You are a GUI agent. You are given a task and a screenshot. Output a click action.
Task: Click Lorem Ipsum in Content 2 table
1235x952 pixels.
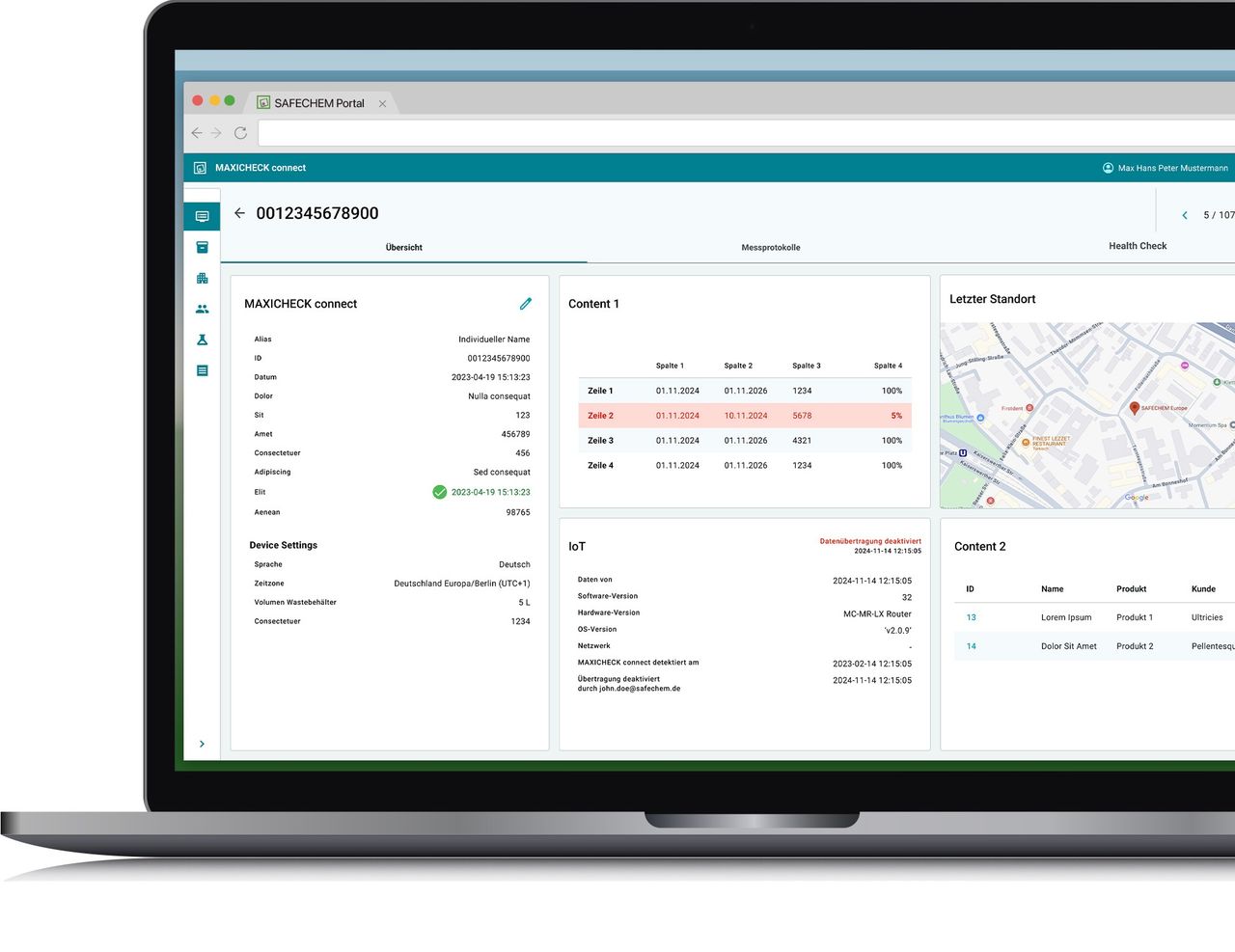pyautogui.click(x=1066, y=617)
